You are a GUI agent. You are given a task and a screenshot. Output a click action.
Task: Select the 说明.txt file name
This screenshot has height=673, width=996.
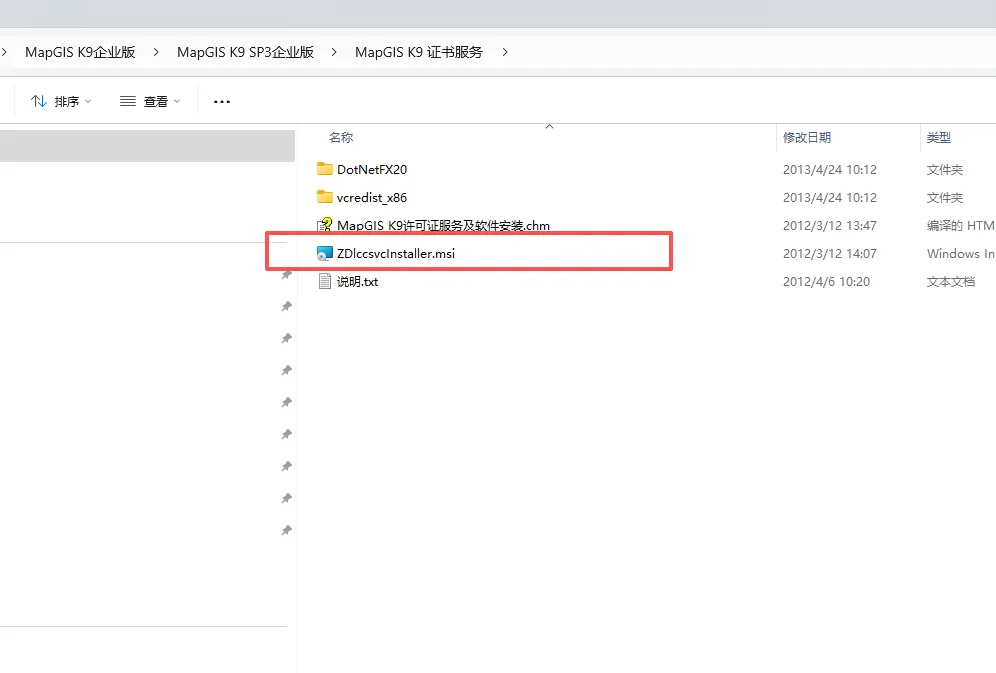coord(358,281)
